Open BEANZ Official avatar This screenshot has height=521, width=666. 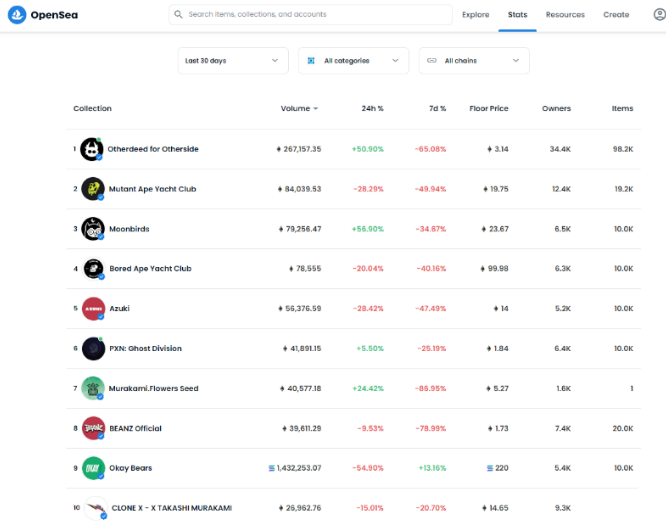point(93,428)
